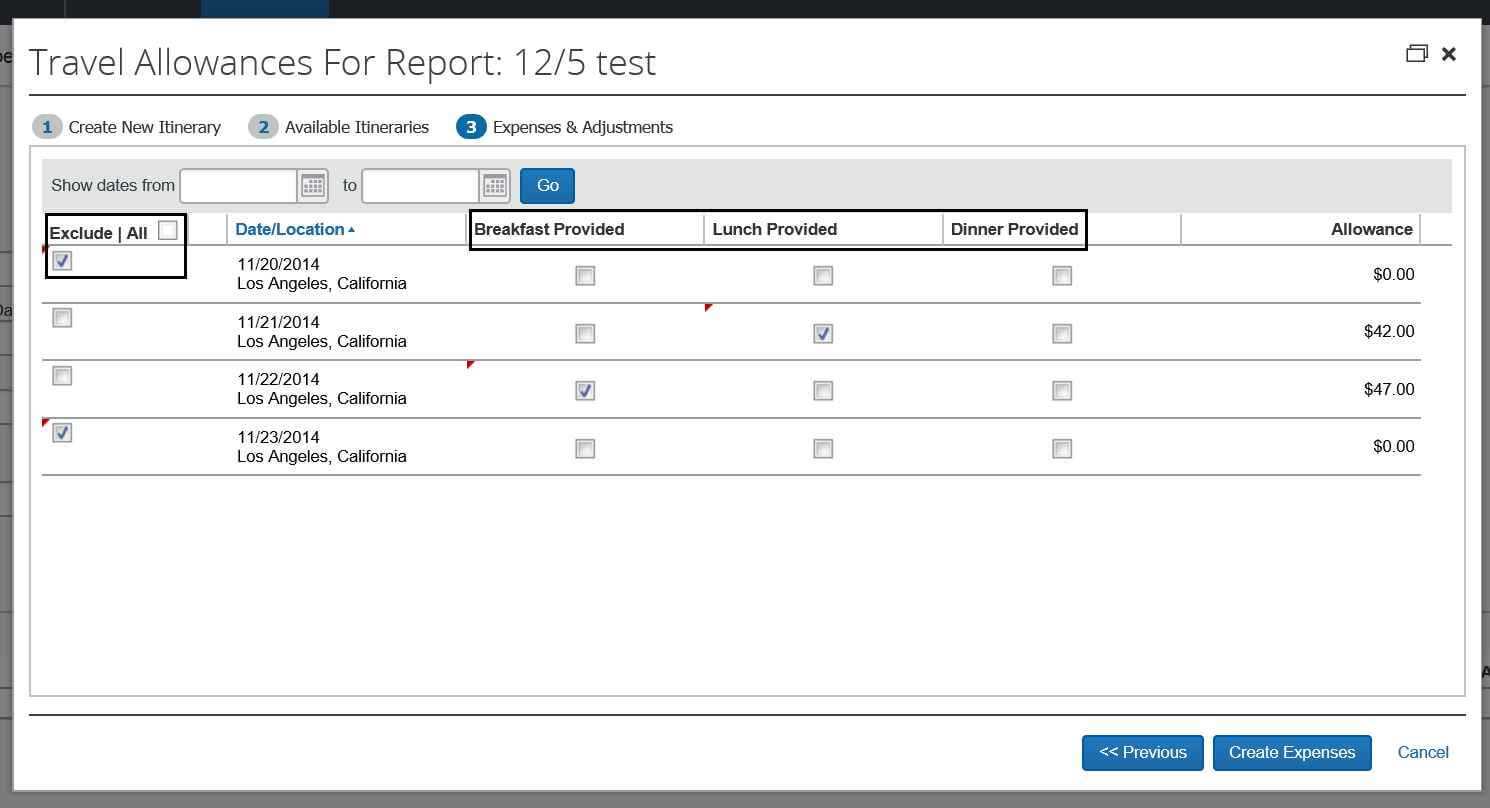Image resolution: width=1490 pixels, height=808 pixels.
Task: Sort by Date/Location column header
Action: click(x=290, y=229)
